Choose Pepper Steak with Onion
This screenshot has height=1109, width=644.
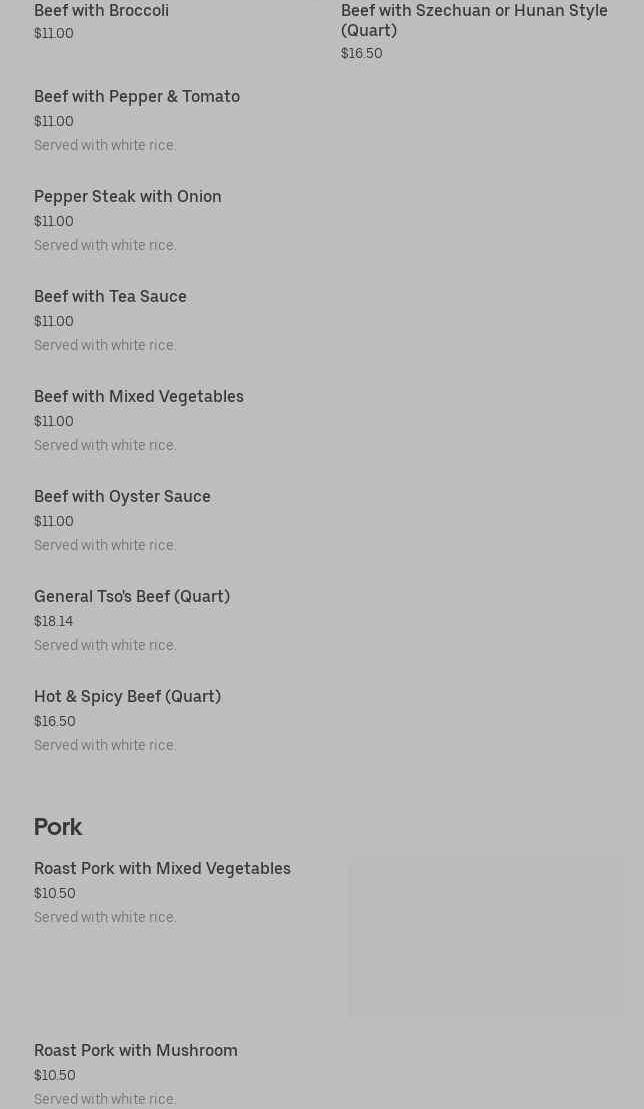[128, 197]
